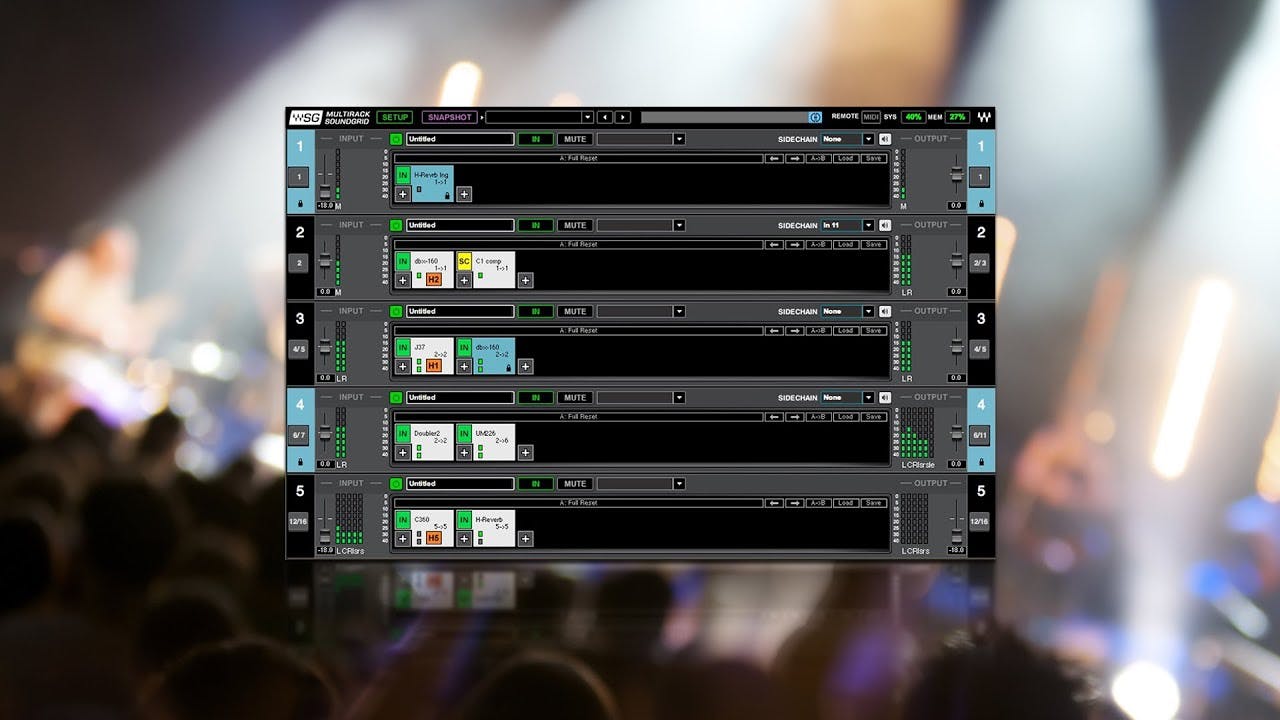
Task: Click the A: Full Reset bar on rack 2
Action: [578, 244]
